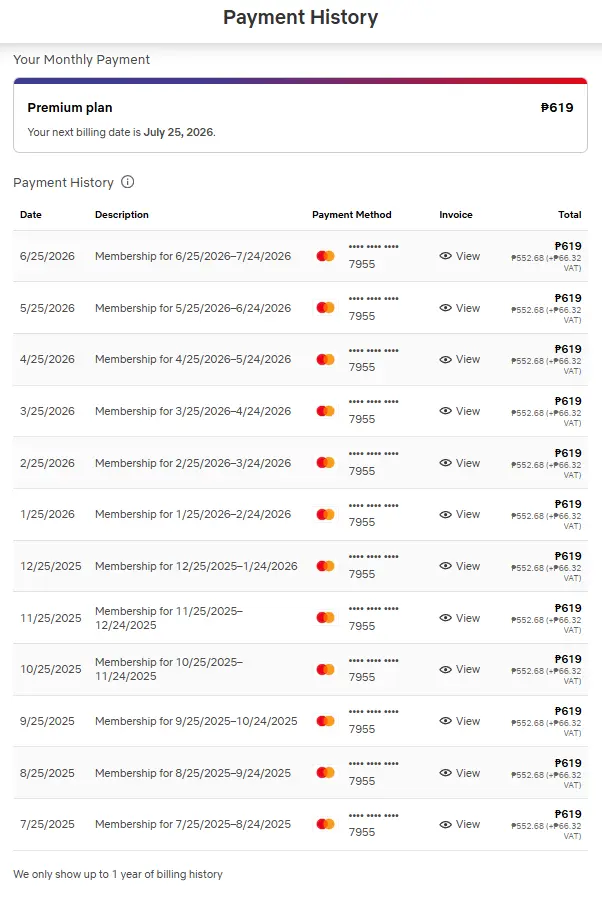Select the 2/25/2026 membership description

point(193,463)
